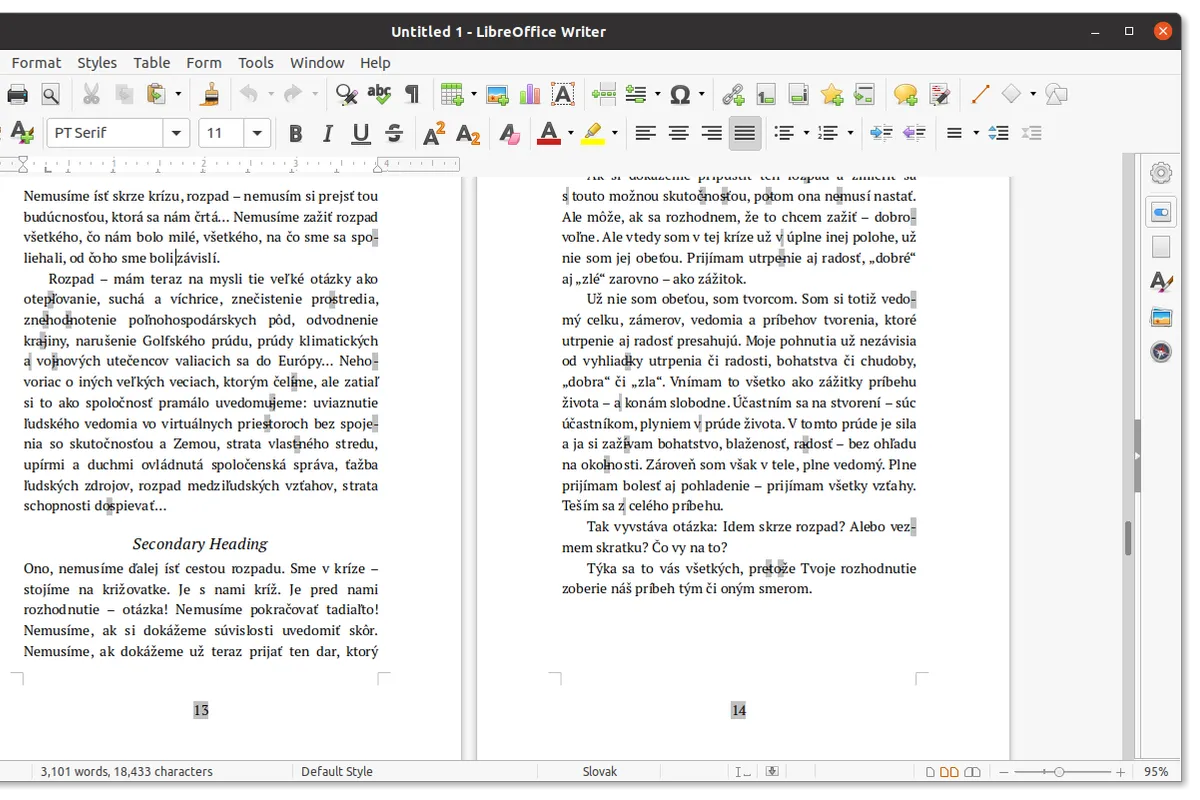Insert a page break
Screen dimensions: 1200x800
603,95
